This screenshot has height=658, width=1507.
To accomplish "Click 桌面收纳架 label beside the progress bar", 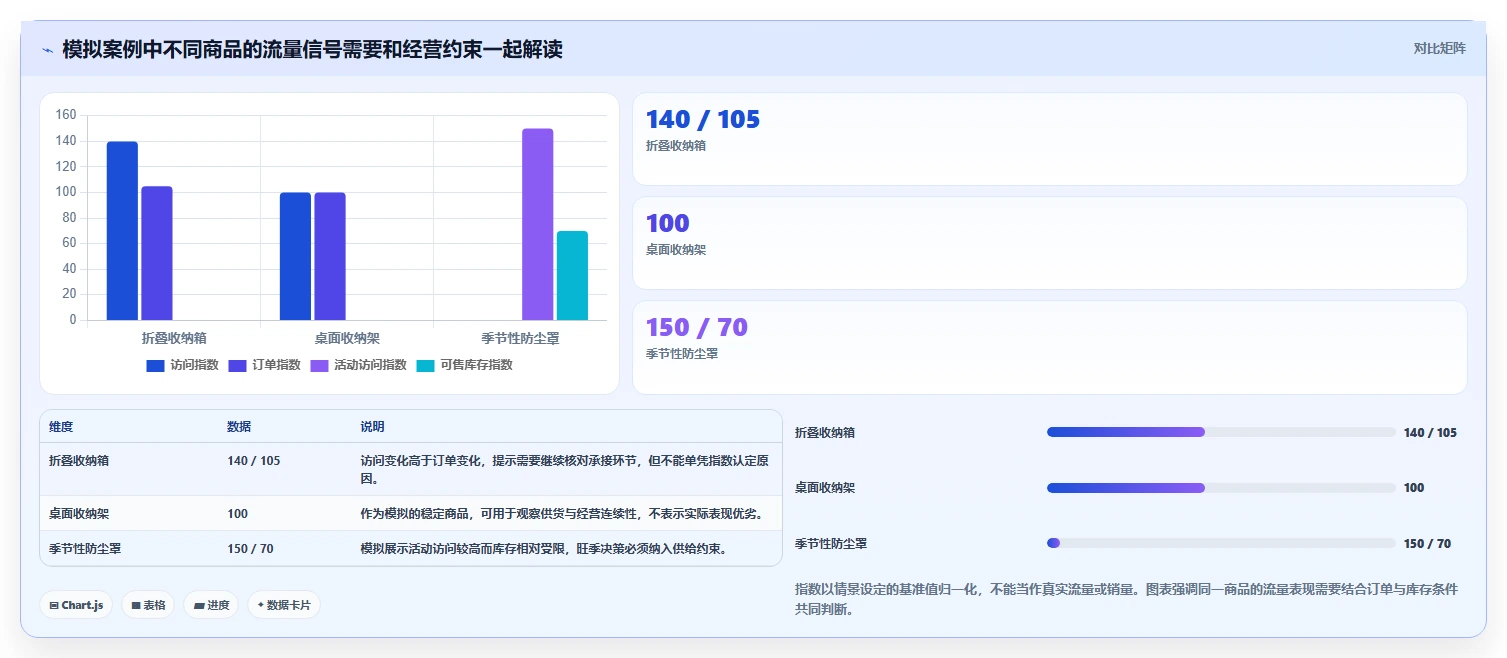I will pyautogui.click(x=825, y=488).
